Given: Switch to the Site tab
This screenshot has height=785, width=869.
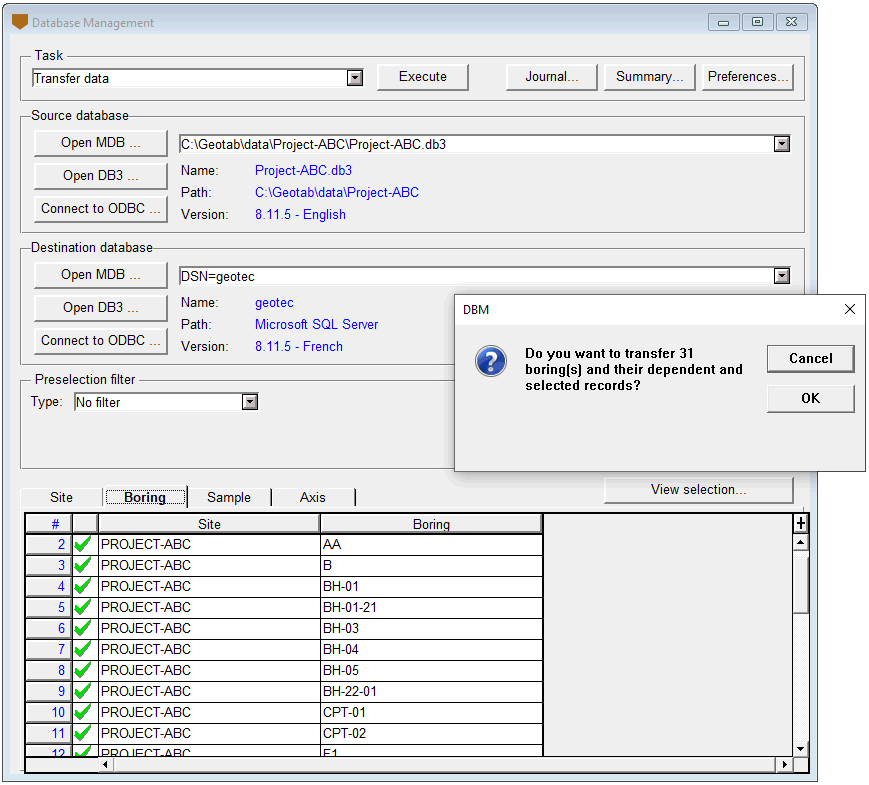Looking at the screenshot, I should (x=62, y=497).
